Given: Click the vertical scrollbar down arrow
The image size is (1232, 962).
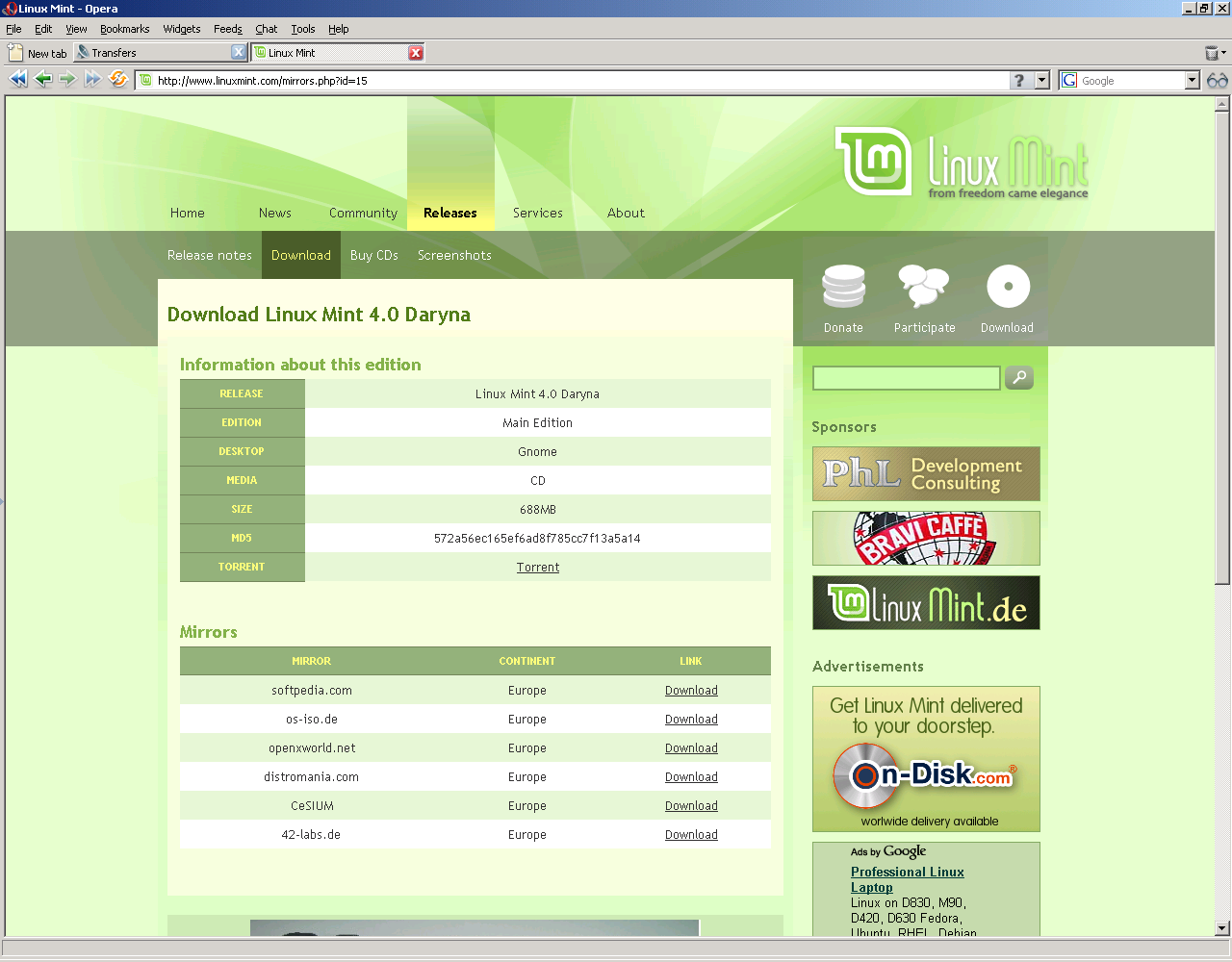Looking at the screenshot, I should tap(1222, 928).
